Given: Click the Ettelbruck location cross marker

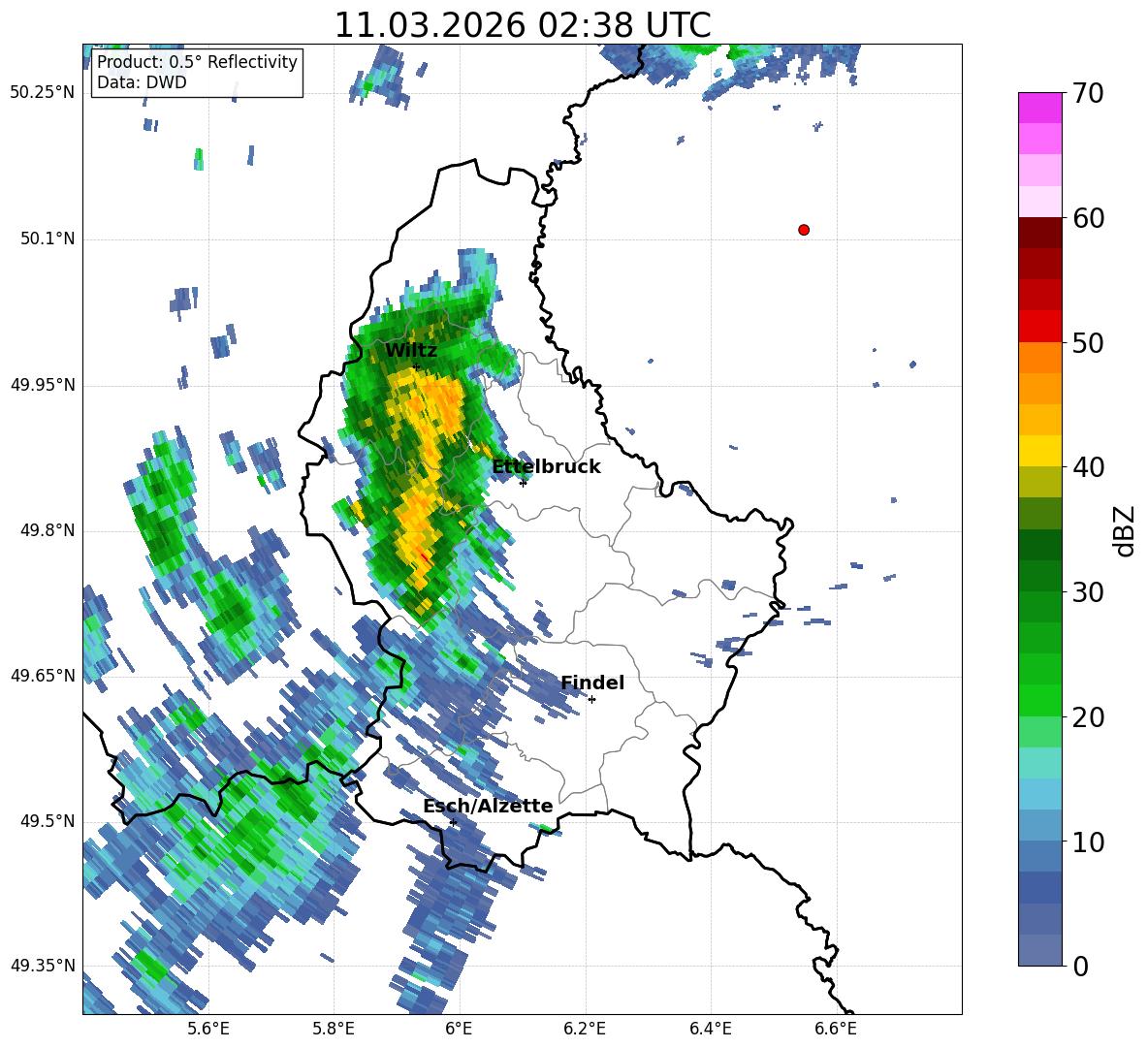Looking at the screenshot, I should pyautogui.click(x=523, y=482).
